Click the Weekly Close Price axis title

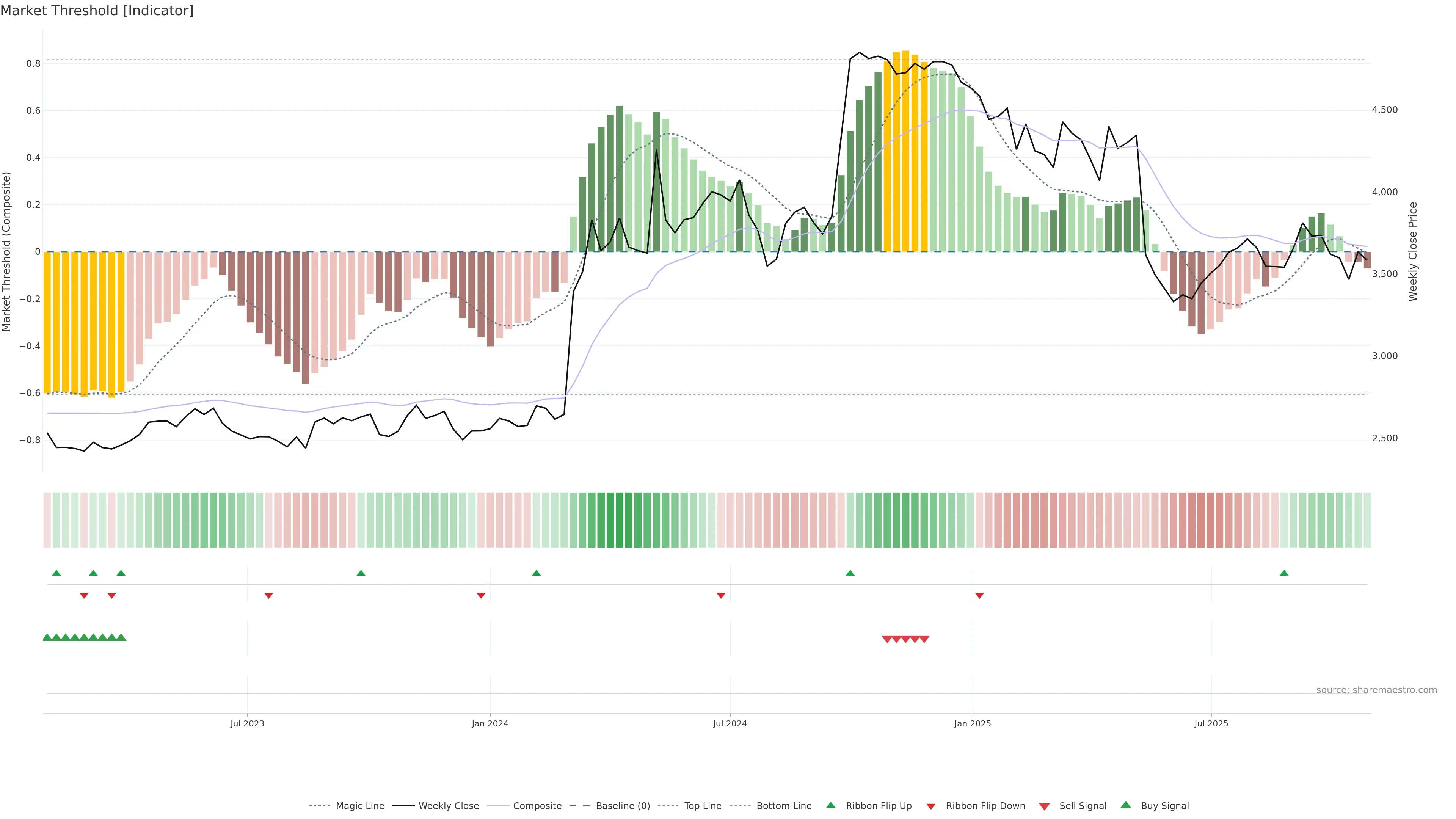[1412, 251]
